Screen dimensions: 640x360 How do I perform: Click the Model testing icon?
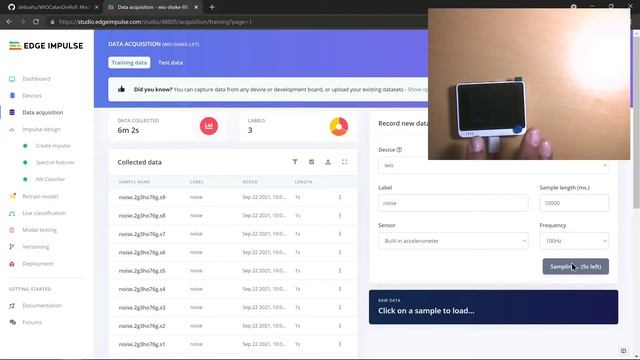click(x=12, y=230)
